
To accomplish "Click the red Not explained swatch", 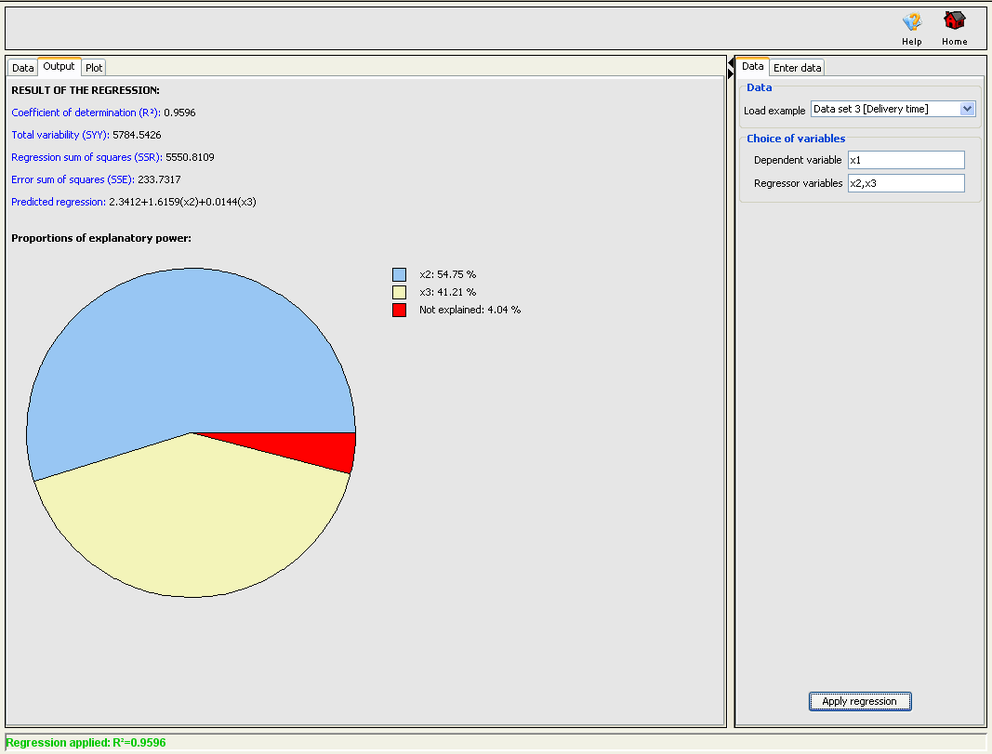I will click(x=399, y=310).
